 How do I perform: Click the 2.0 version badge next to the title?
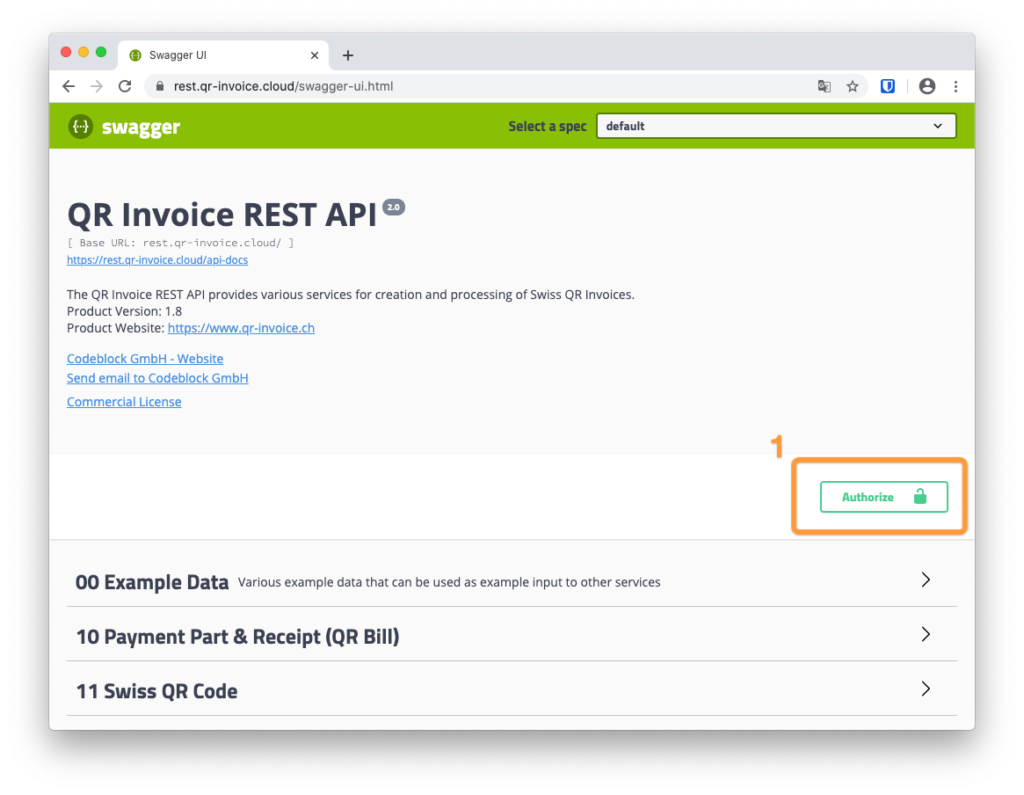[x=393, y=207]
